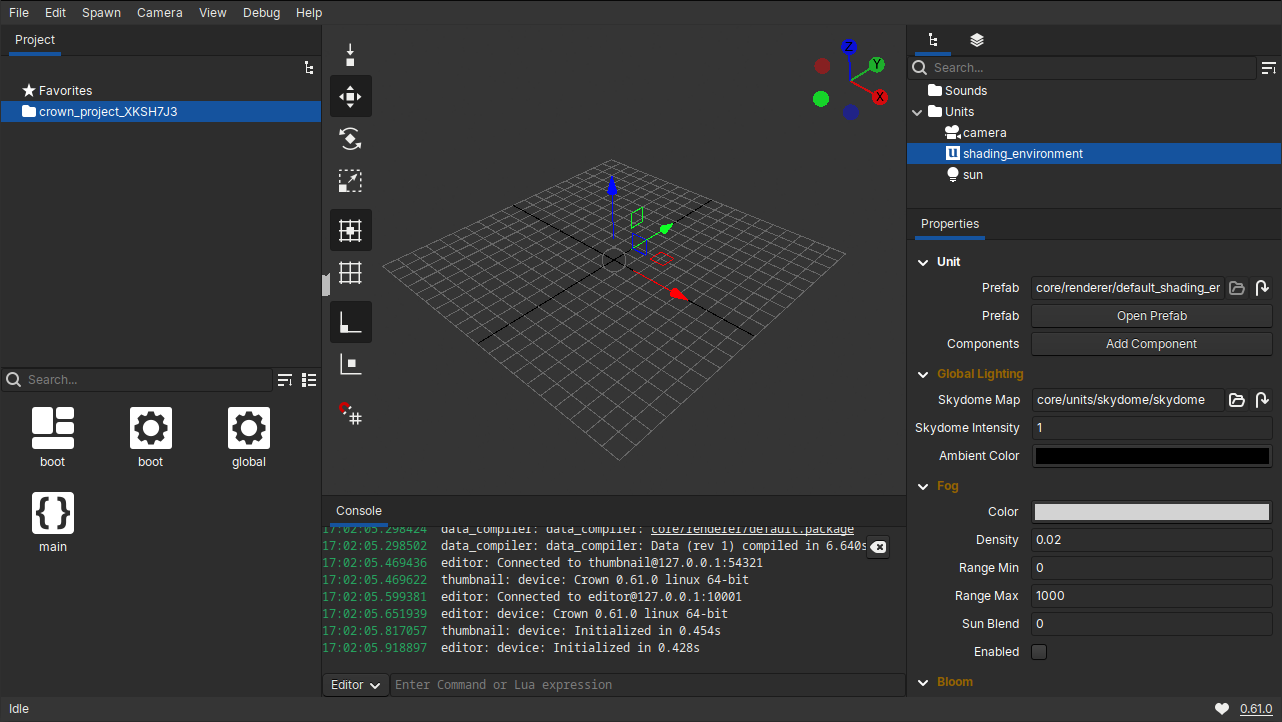Toggle the absolute grid snap button

[x=350, y=272]
